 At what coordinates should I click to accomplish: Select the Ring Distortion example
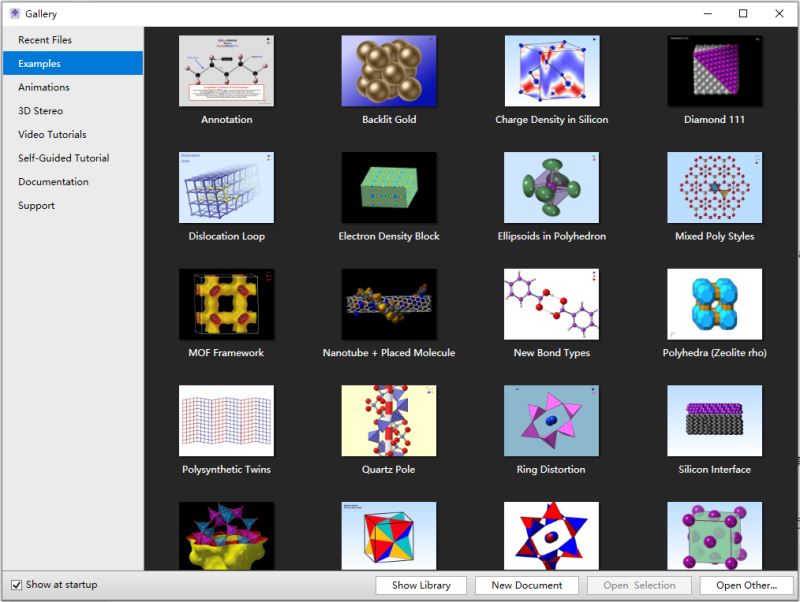click(x=551, y=422)
